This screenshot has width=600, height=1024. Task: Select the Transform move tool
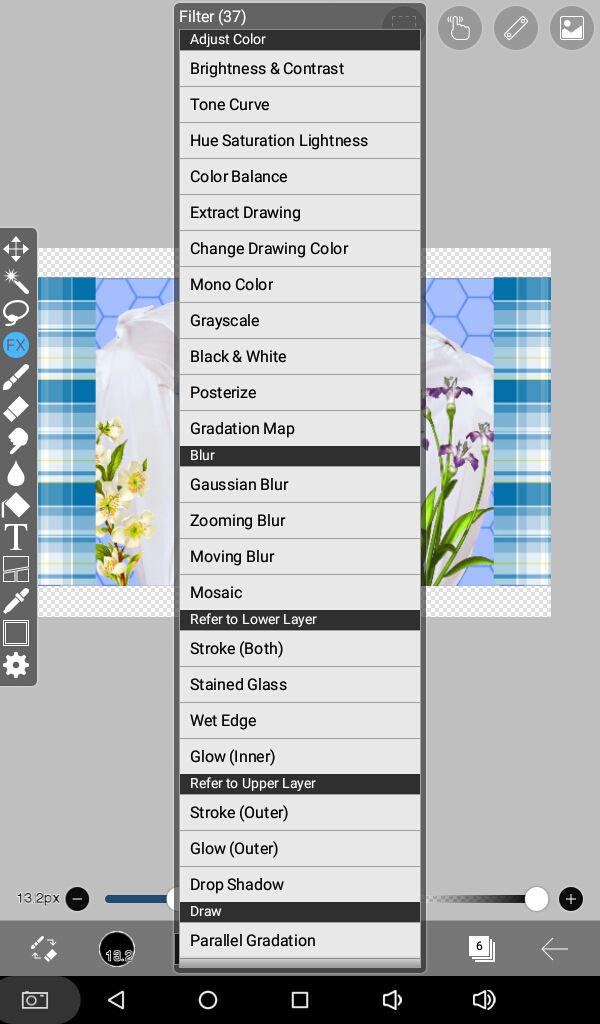click(x=16, y=249)
